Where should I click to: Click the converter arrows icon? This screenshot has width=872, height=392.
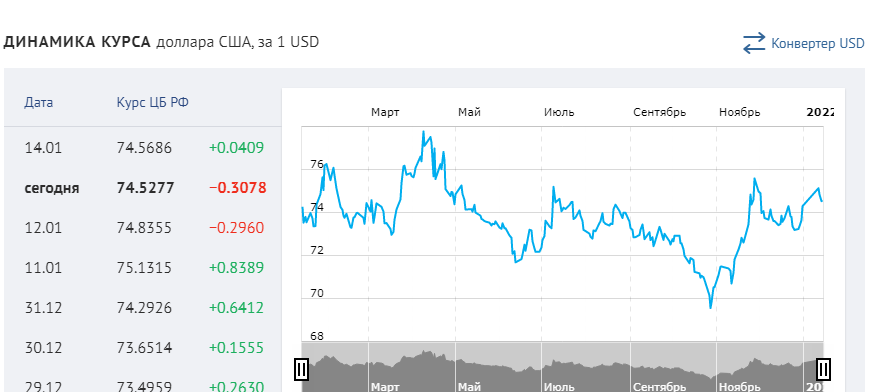(754, 43)
